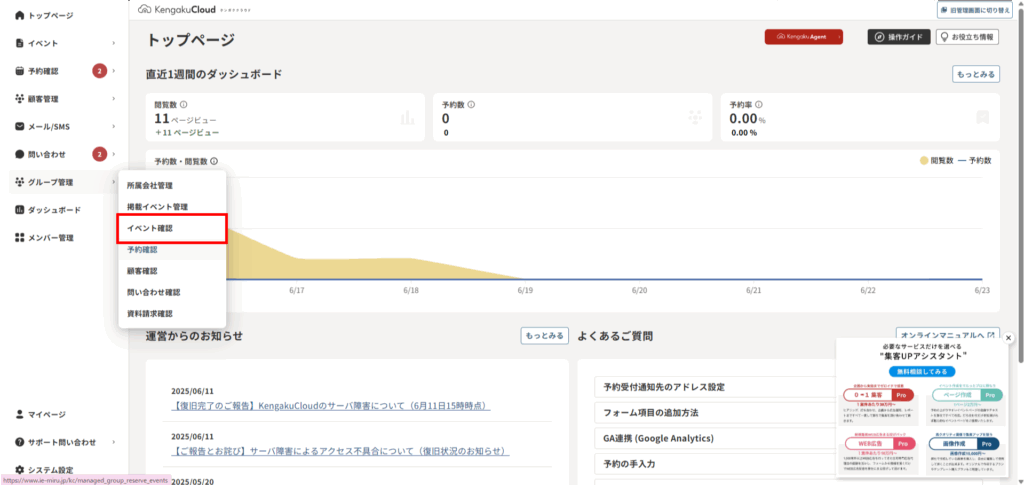Expand the 予約確認 sidebar submenu arrow
Viewport: 1024px width, 485px height.
(x=114, y=71)
